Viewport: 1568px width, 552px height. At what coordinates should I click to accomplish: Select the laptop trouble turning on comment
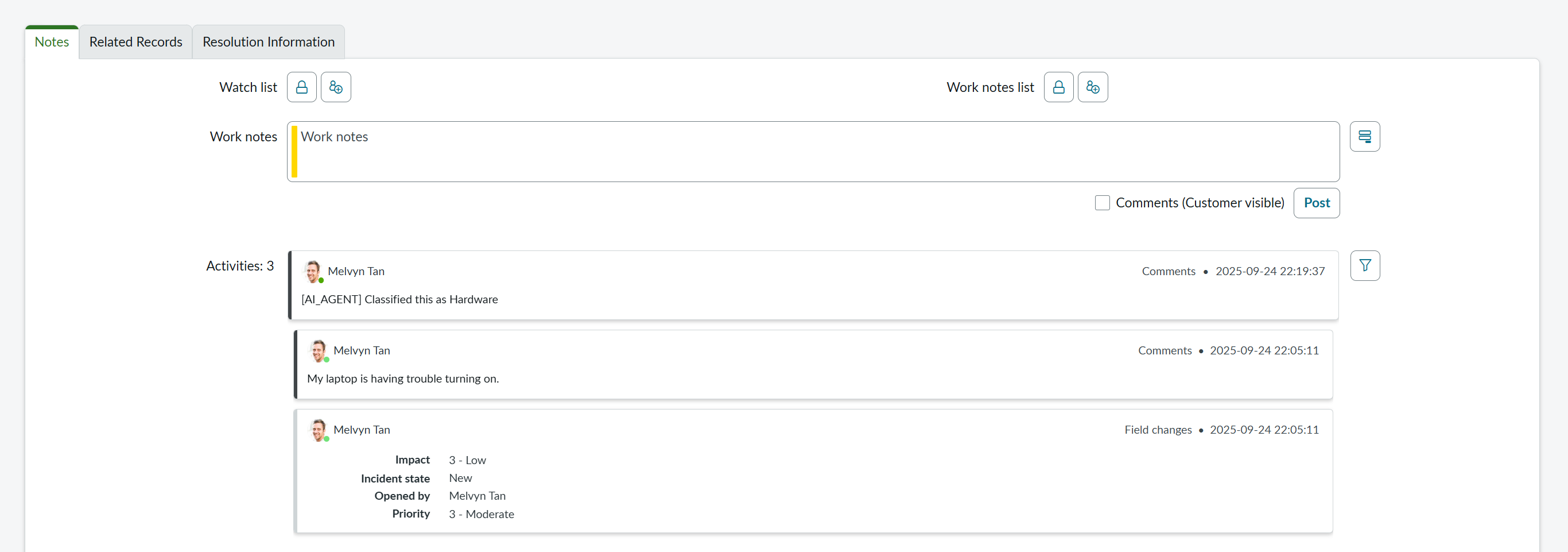(402, 379)
